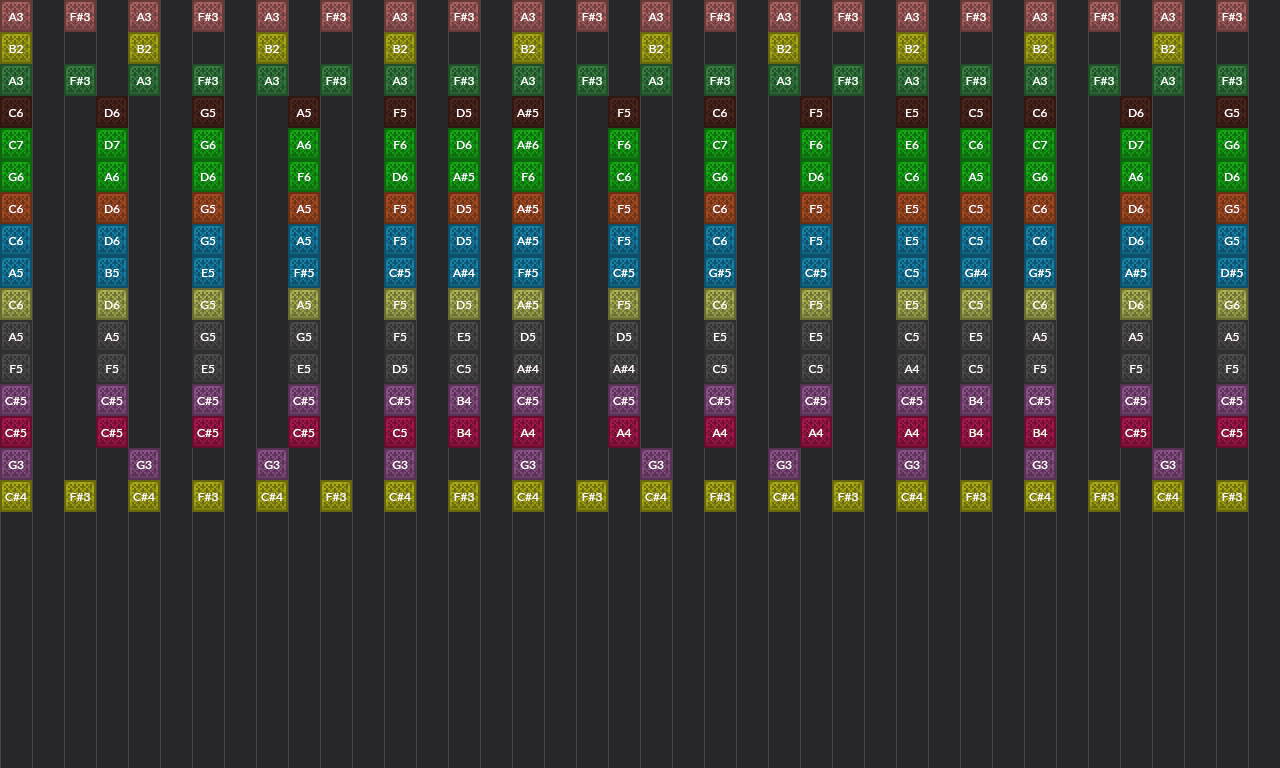Click the dark brown C5 note

pos(976,113)
